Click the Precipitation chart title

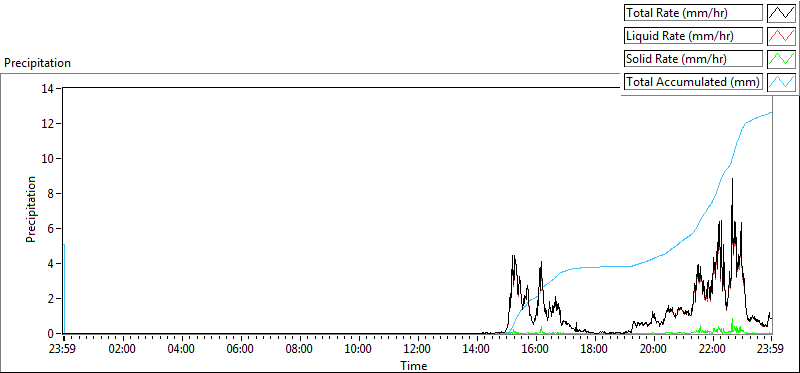pos(37,63)
